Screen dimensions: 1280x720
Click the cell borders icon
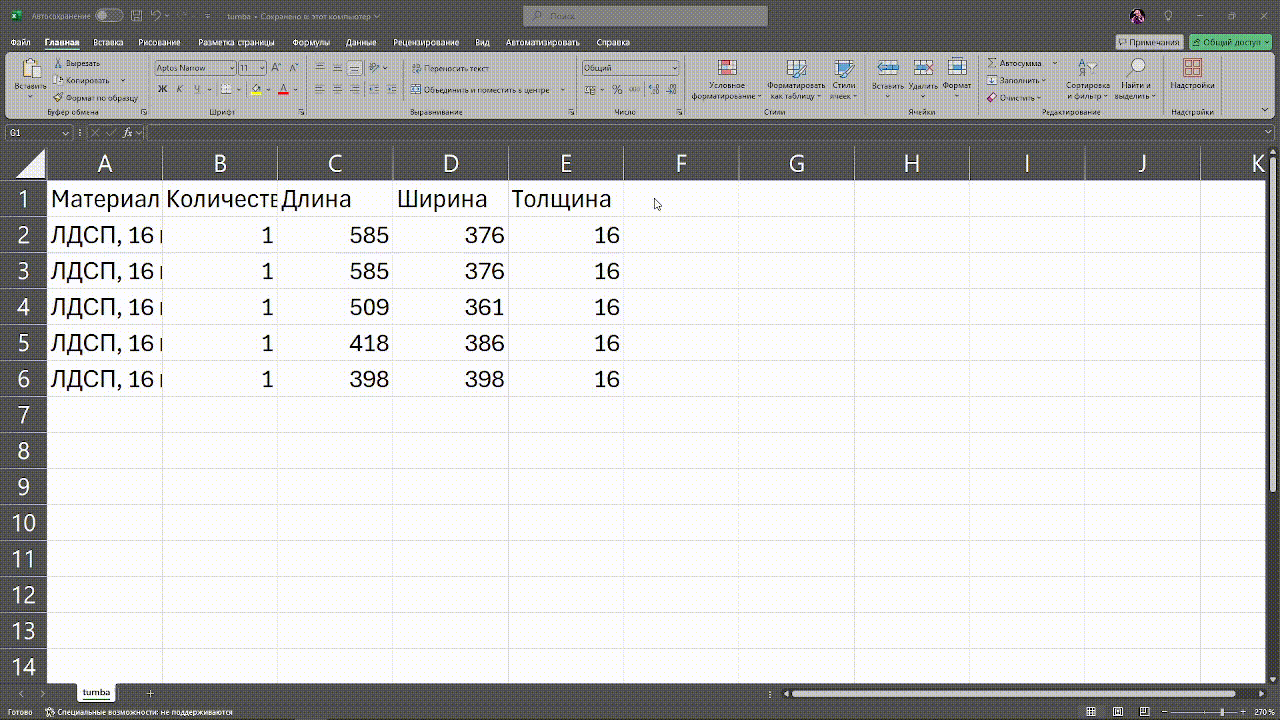click(226, 89)
